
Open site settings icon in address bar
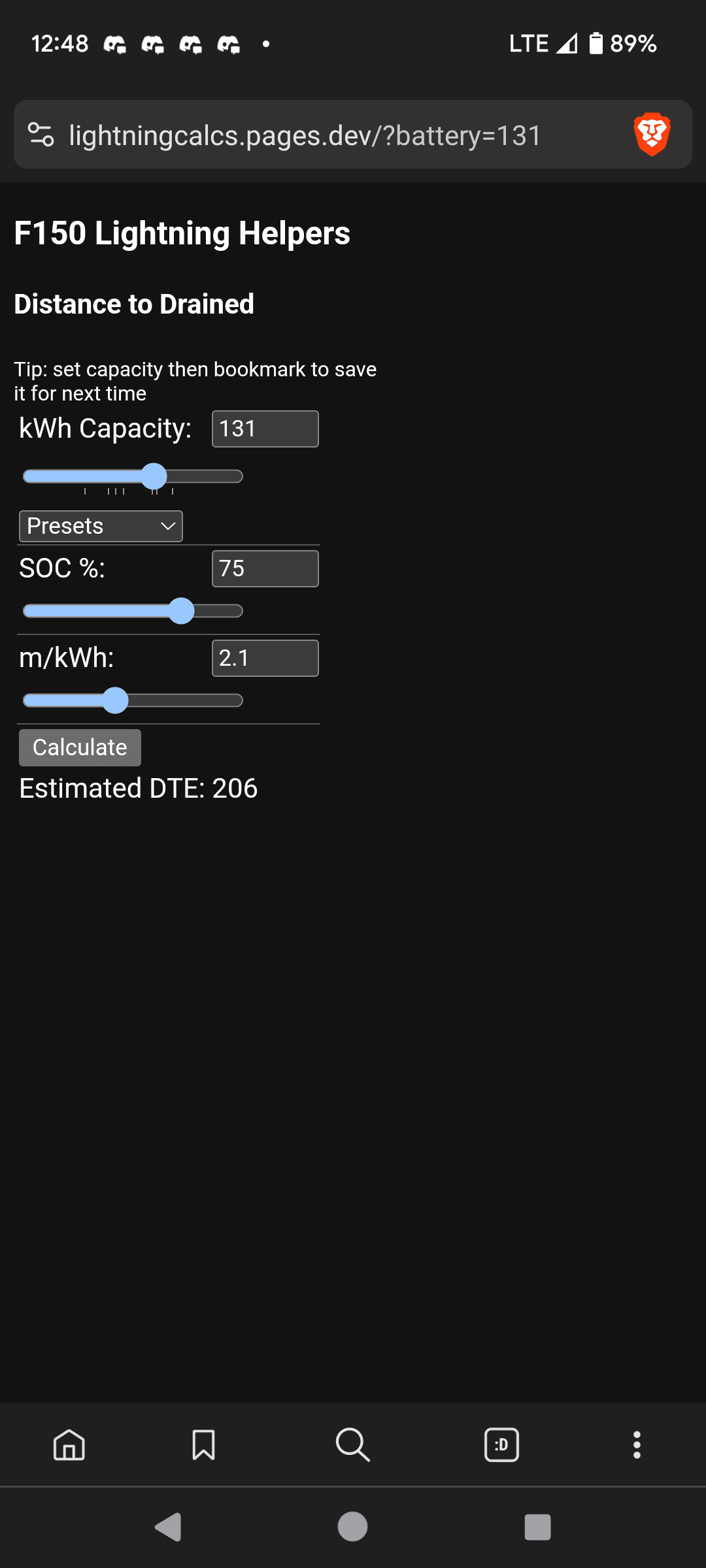click(x=41, y=135)
